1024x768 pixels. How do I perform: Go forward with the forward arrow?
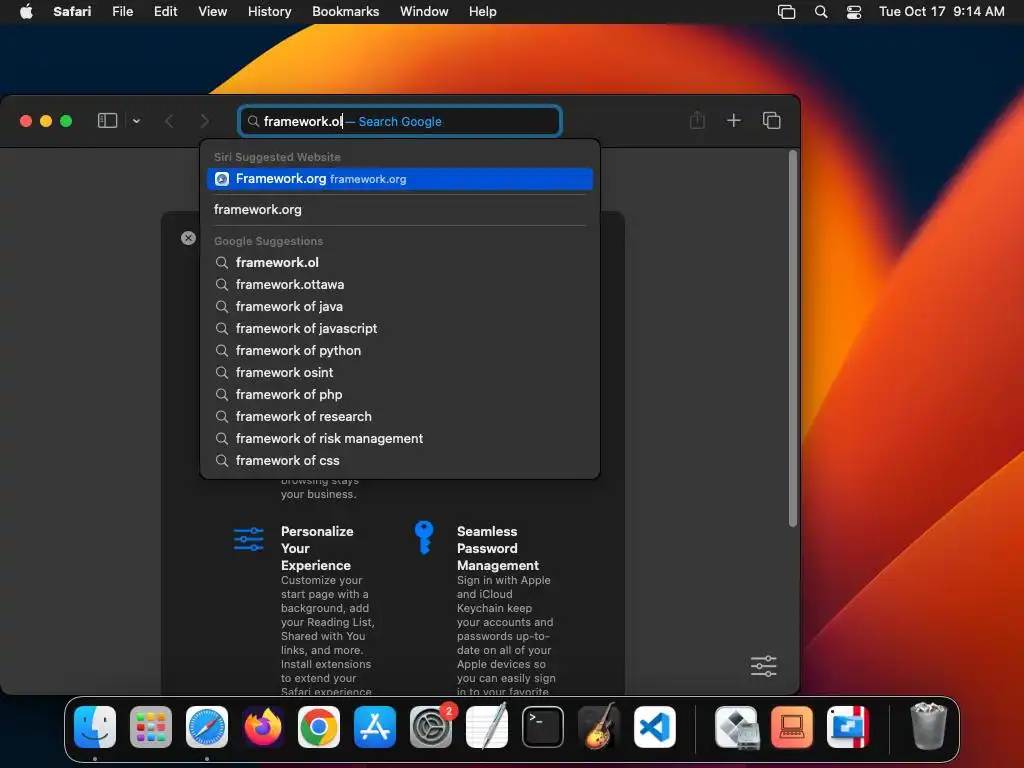[x=204, y=121]
